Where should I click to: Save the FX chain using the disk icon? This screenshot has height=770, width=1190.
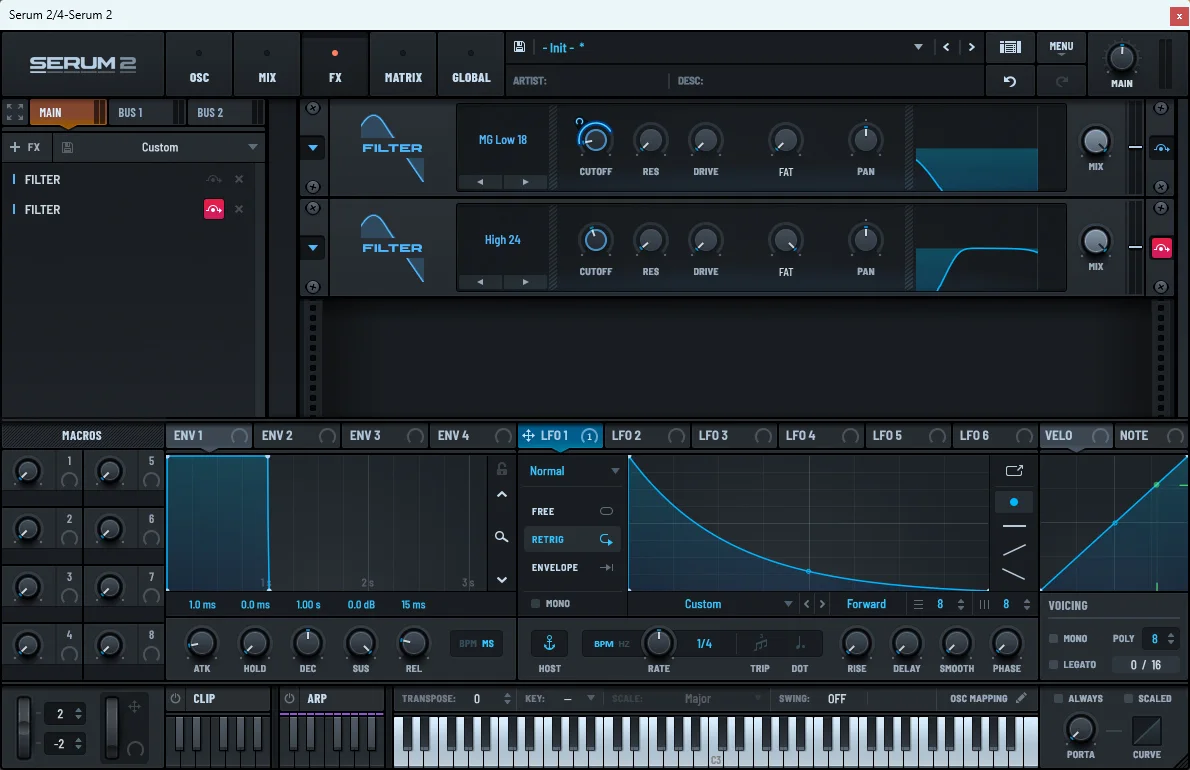click(66, 147)
